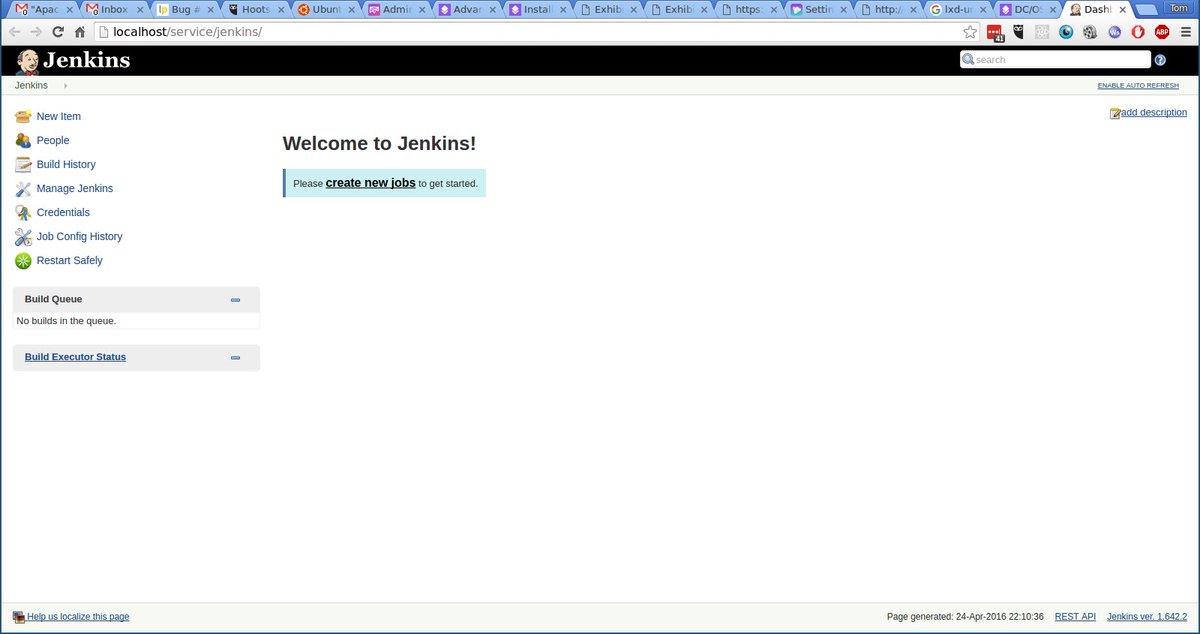This screenshot has height=634, width=1200.
Task: Click the Adblock Plus ABP extension icon
Action: (x=1162, y=32)
